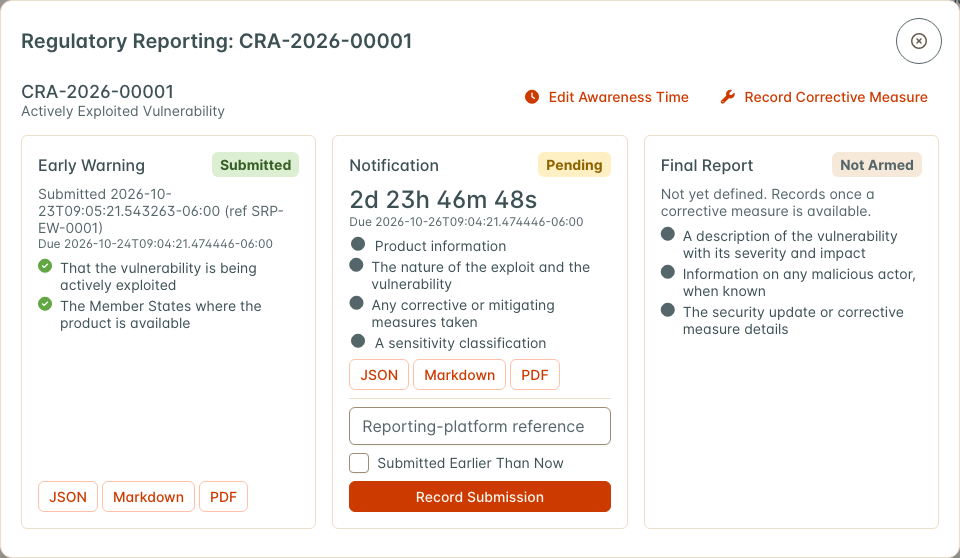The height and width of the screenshot is (558, 960).
Task: Click the bullet for 'nature of the exploit'
Action: point(356,265)
